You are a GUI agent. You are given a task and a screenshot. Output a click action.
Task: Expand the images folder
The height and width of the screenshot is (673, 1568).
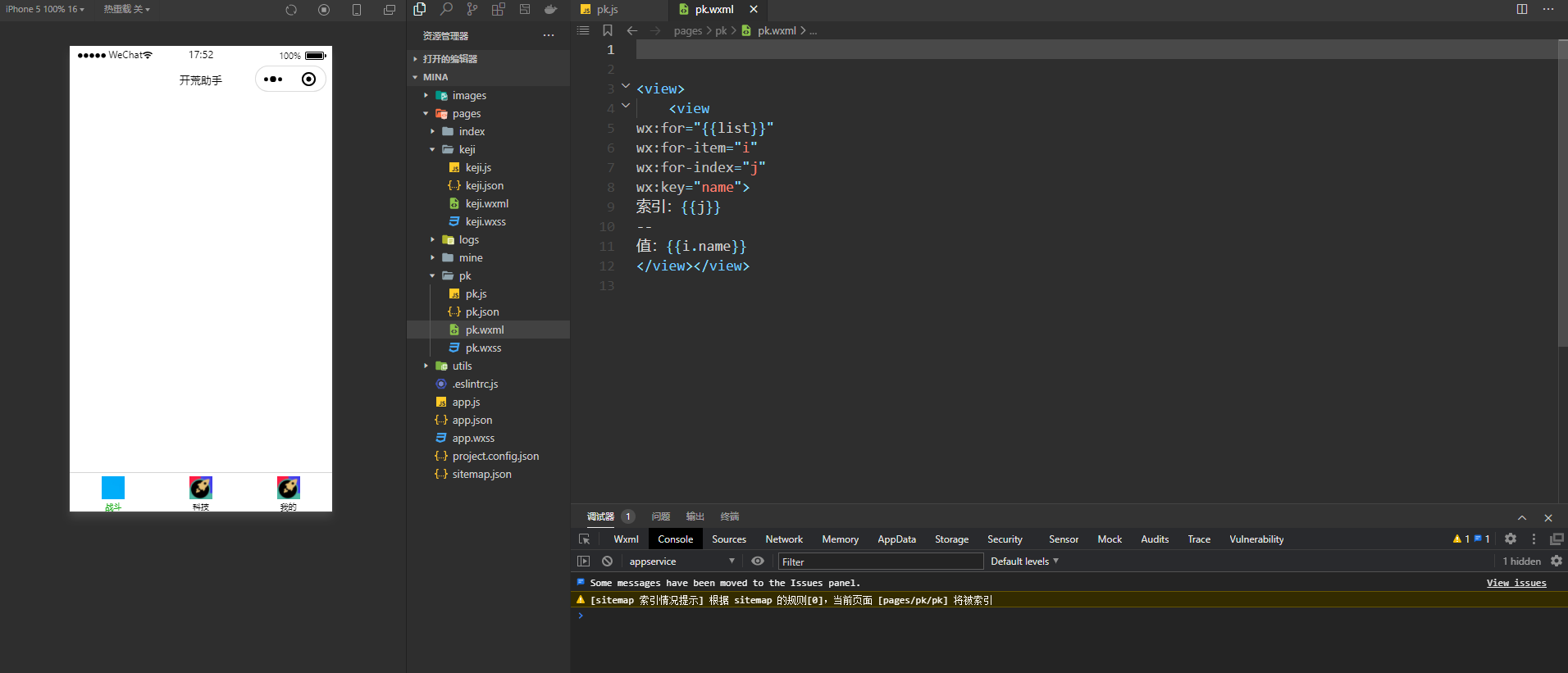click(426, 95)
